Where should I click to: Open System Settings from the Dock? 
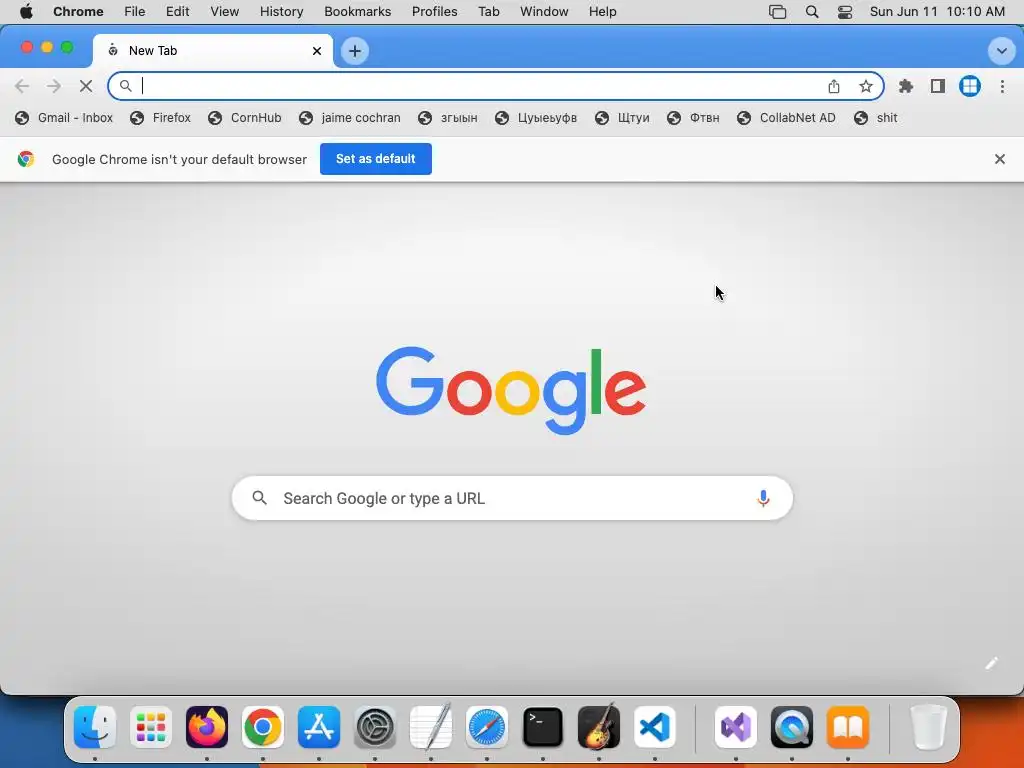[x=375, y=727]
